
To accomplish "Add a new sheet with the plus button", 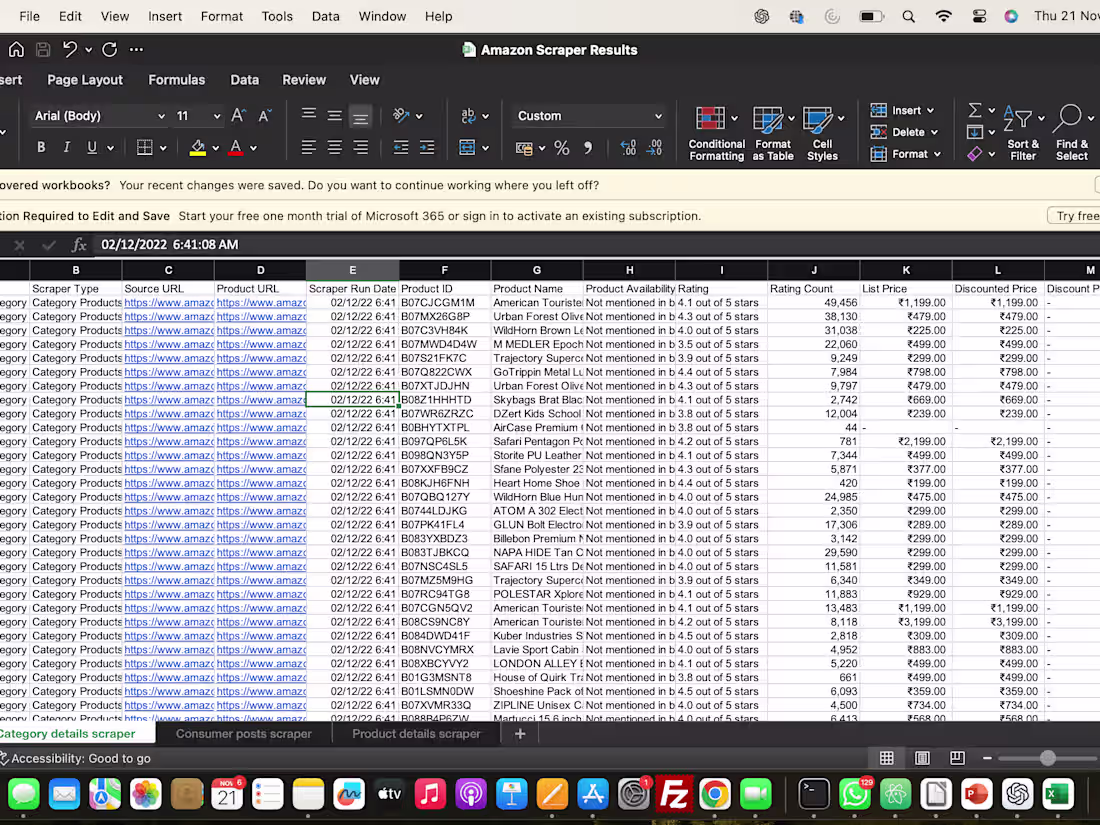I will 519,733.
